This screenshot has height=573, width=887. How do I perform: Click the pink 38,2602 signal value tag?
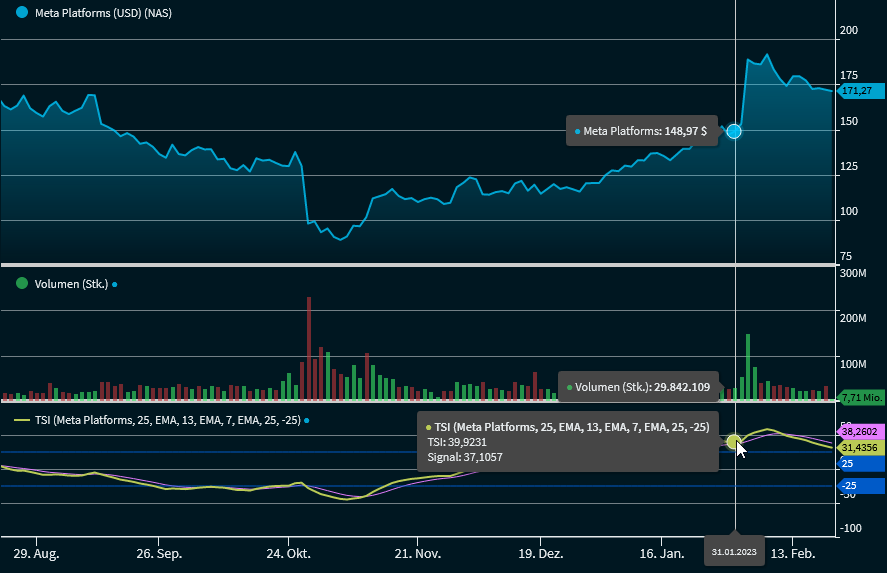(859, 431)
